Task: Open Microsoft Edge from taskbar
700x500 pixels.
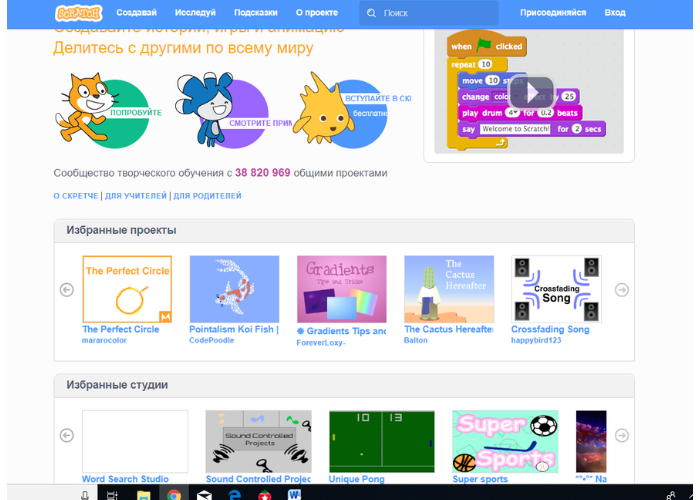Action: pos(234,495)
